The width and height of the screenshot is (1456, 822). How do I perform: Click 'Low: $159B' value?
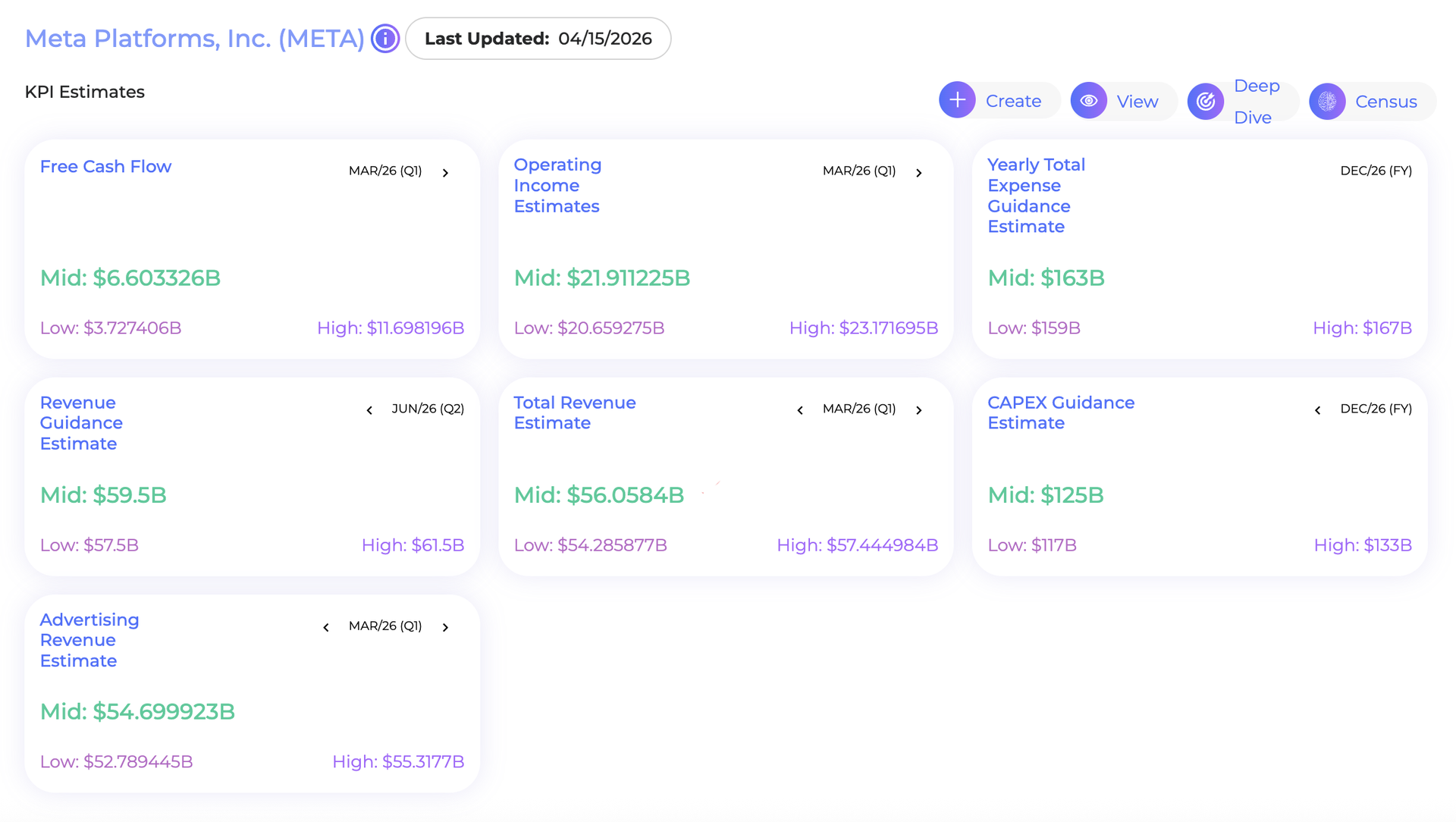coord(1034,328)
